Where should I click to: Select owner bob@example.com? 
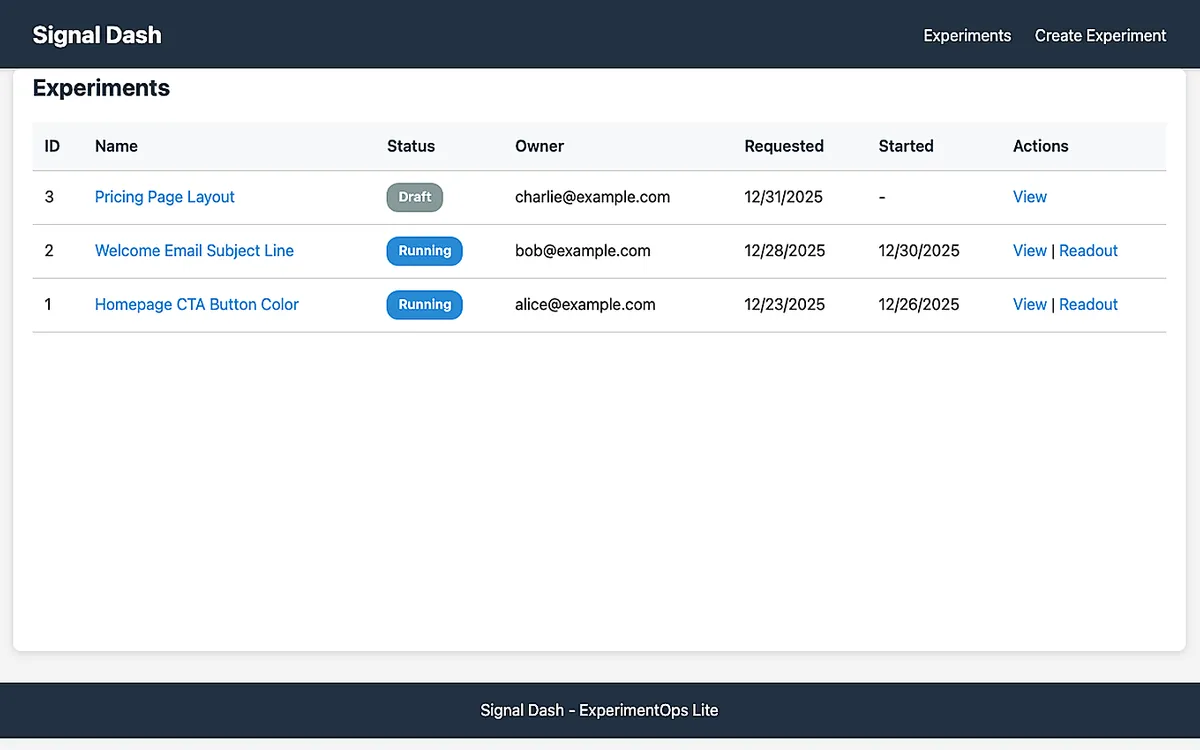pyautogui.click(x=583, y=251)
